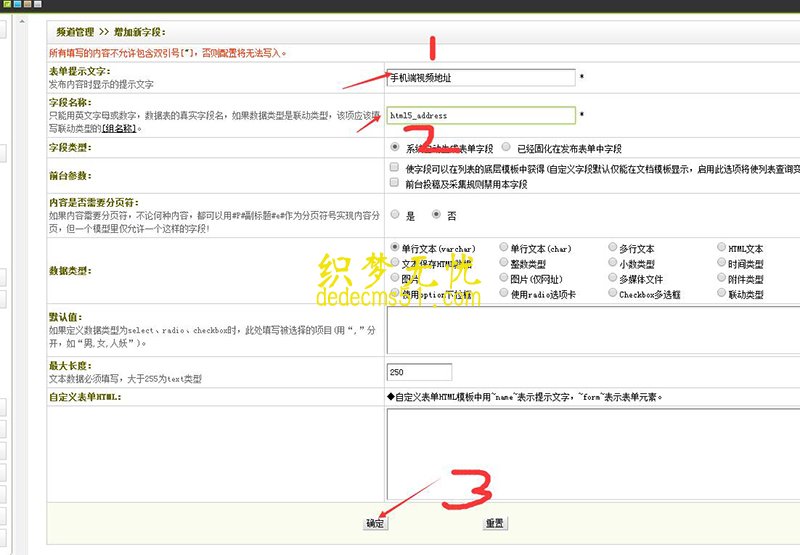Choose Checkbox多选框 data type
Image resolution: width=800 pixels, height=555 pixels.
pyautogui.click(x=612, y=293)
